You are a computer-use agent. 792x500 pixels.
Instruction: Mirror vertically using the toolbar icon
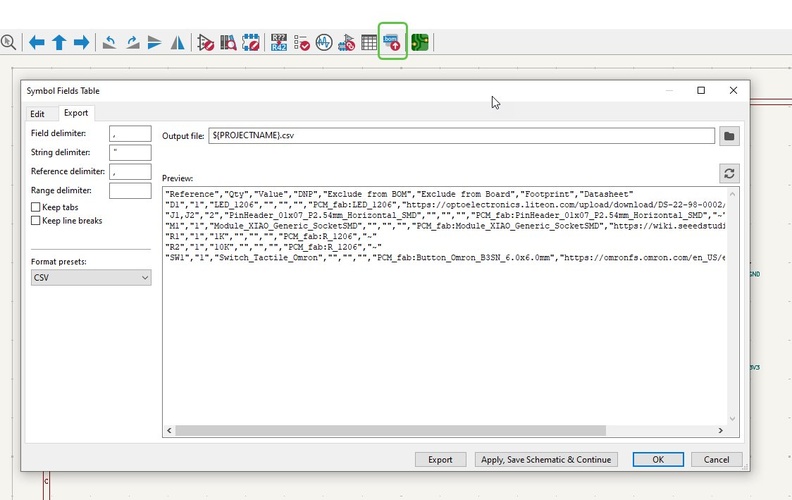click(x=155, y=42)
